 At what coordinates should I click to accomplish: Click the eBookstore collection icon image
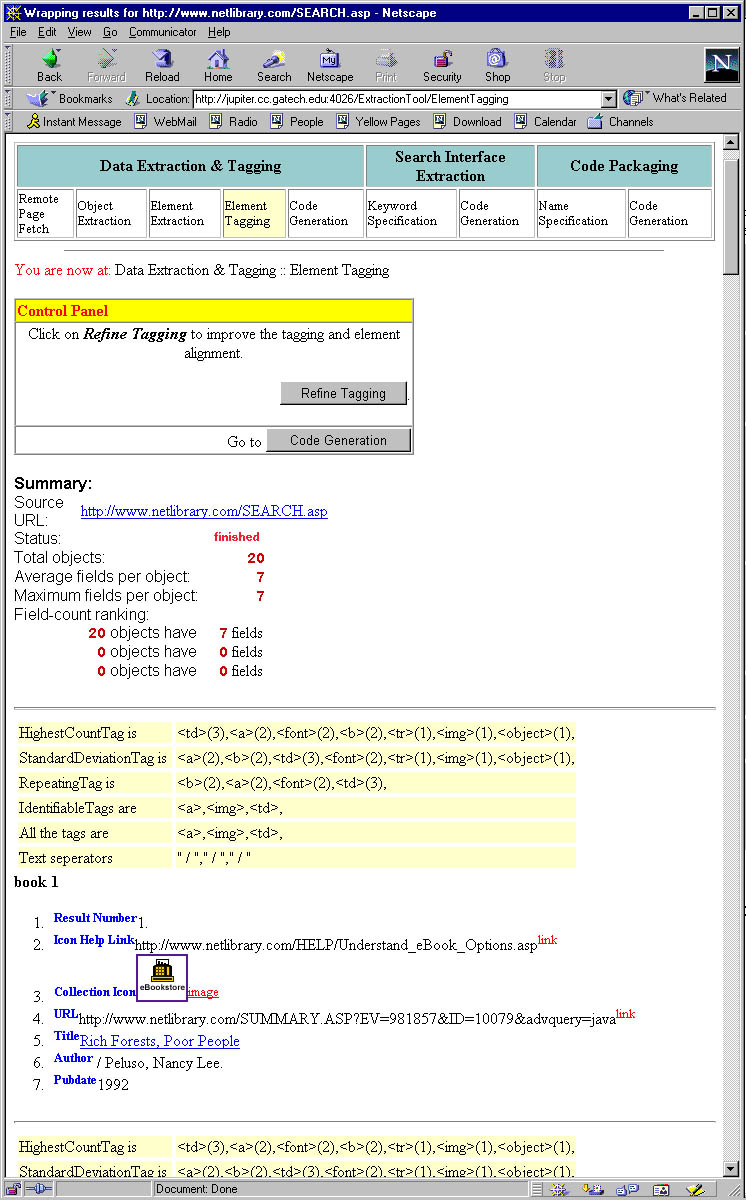[162, 978]
